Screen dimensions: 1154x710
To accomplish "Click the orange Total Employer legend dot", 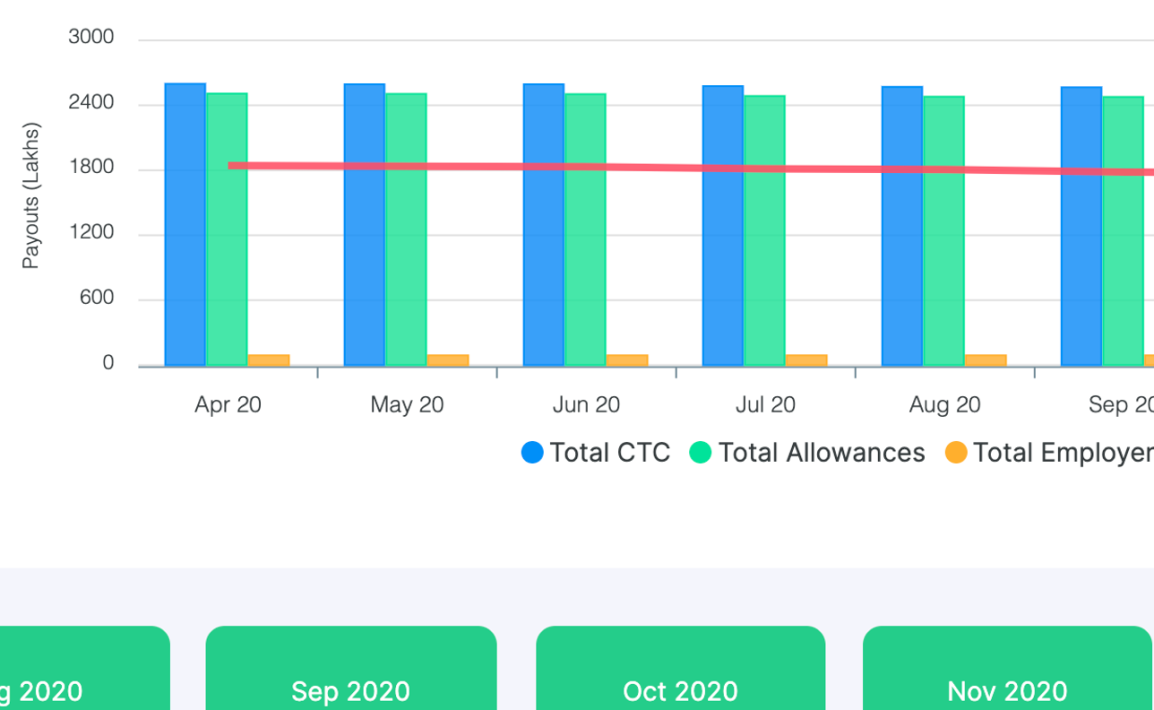I will tap(956, 453).
